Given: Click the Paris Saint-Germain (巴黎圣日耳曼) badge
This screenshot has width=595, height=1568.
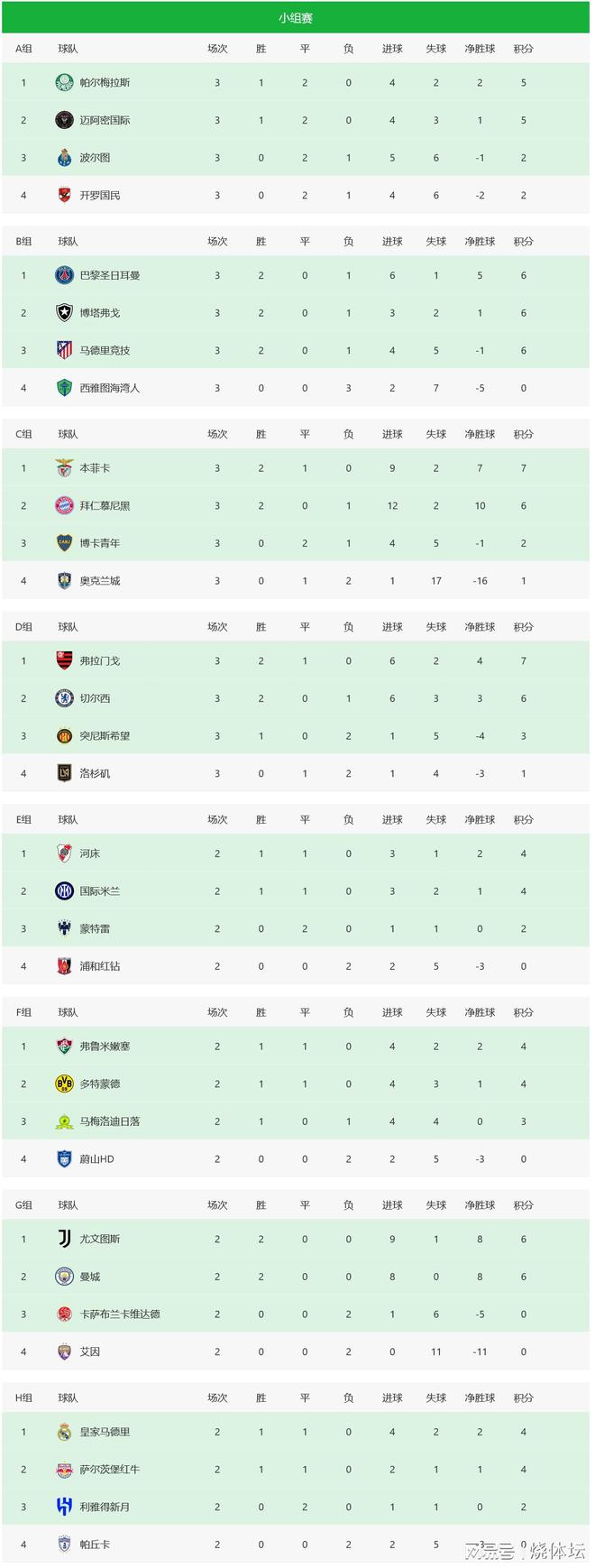Looking at the screenshot, I should pyautogui.click(x=64, y=275).
